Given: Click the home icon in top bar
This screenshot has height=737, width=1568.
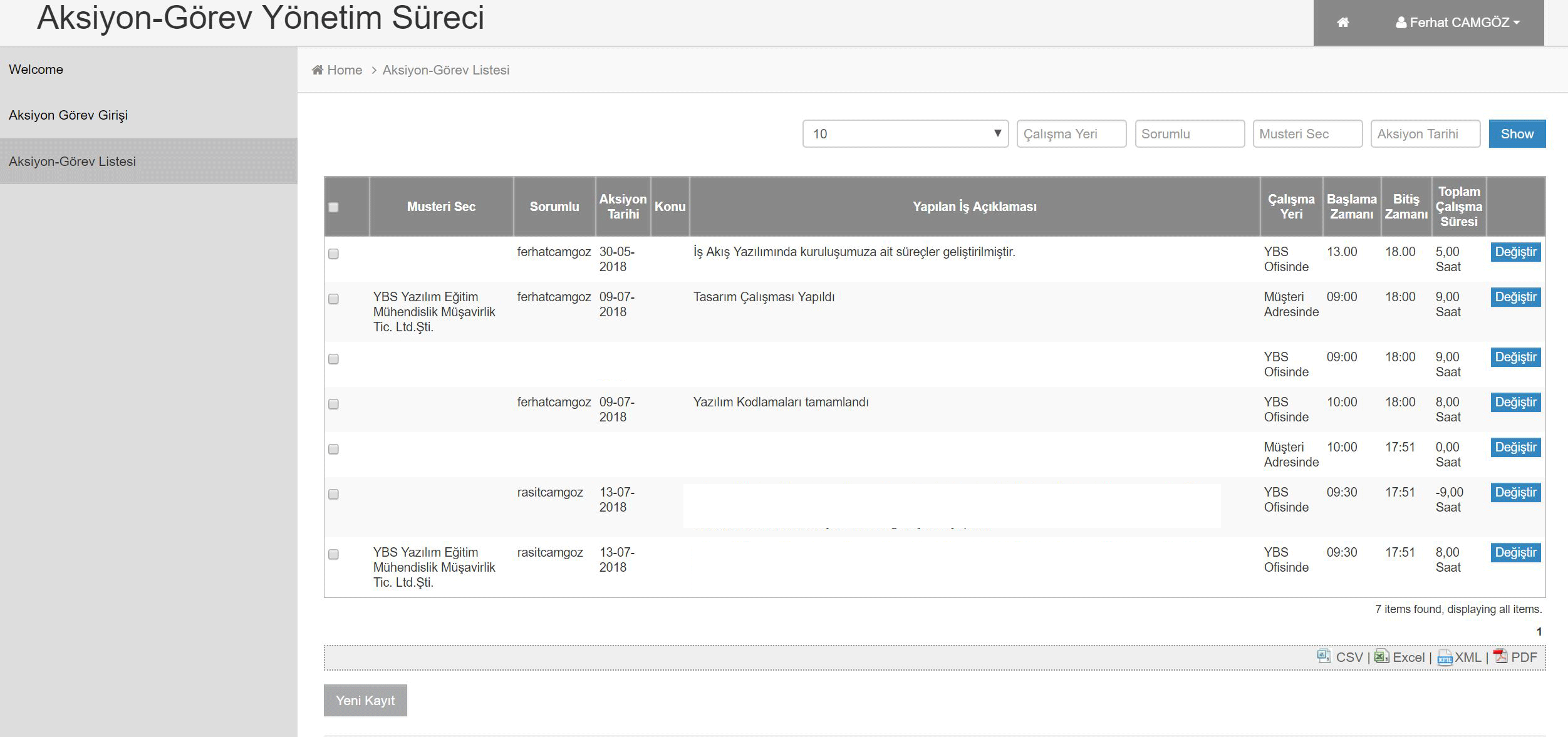Looking at the screenshot, I should coord(1342,23).
